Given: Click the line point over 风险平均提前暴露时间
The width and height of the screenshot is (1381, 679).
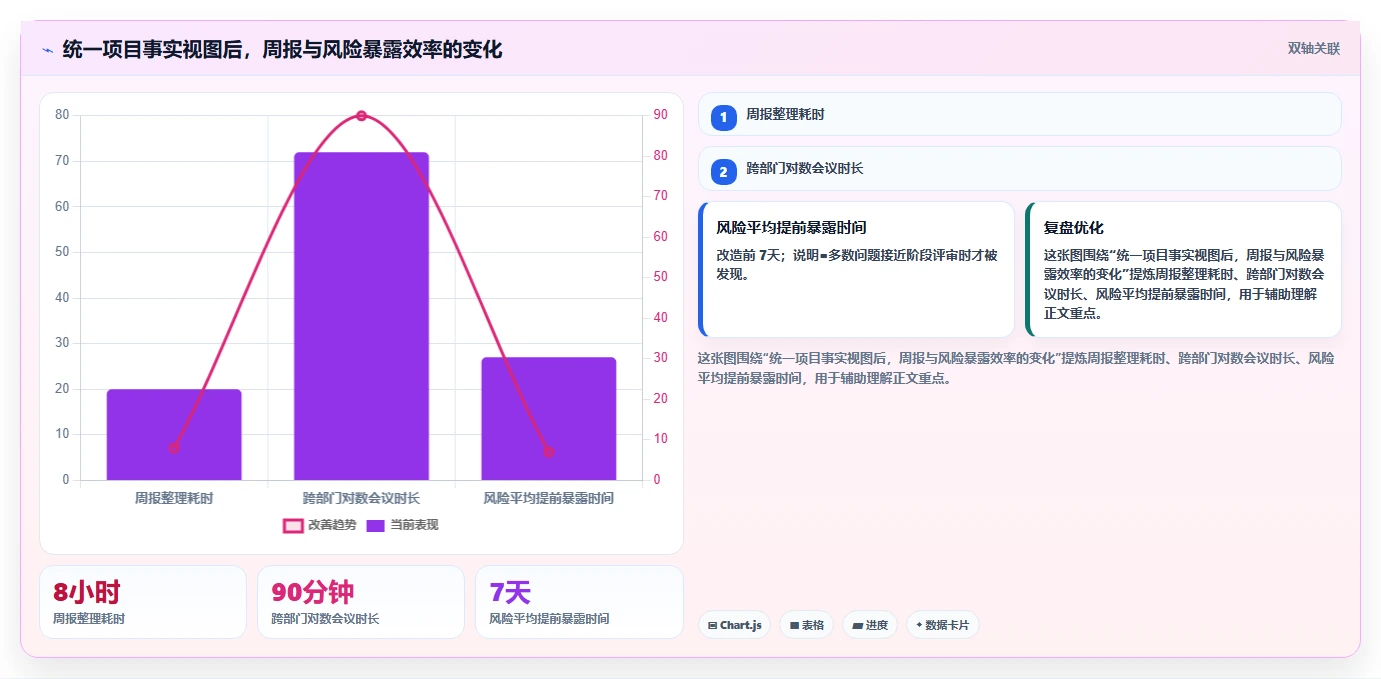Looking at the screenshot, I should click(x=548, y=452).
